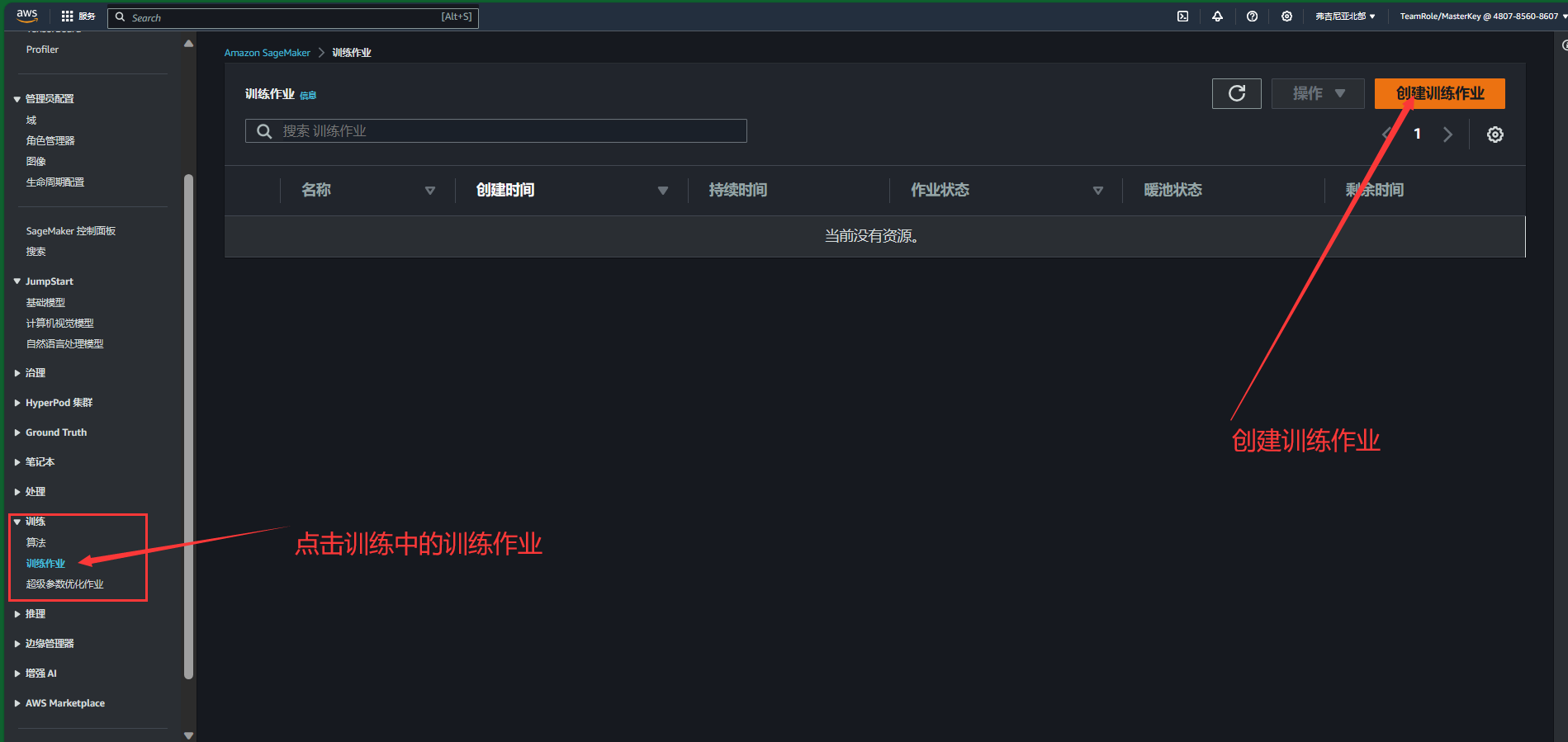Click the 剩余时间 column header
The width and height of the screenshot is (1568, 742).
pyautogui.click(x=1375, y=191)
